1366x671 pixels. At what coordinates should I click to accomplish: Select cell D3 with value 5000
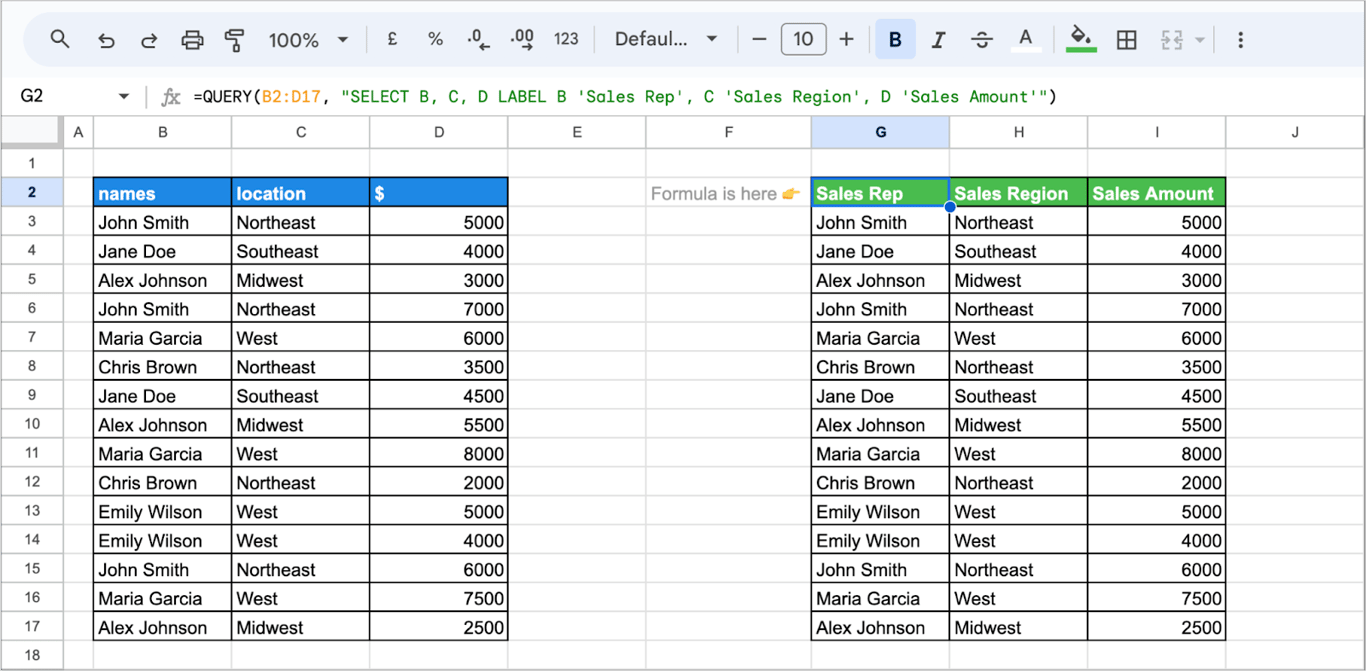coord(439,222)
